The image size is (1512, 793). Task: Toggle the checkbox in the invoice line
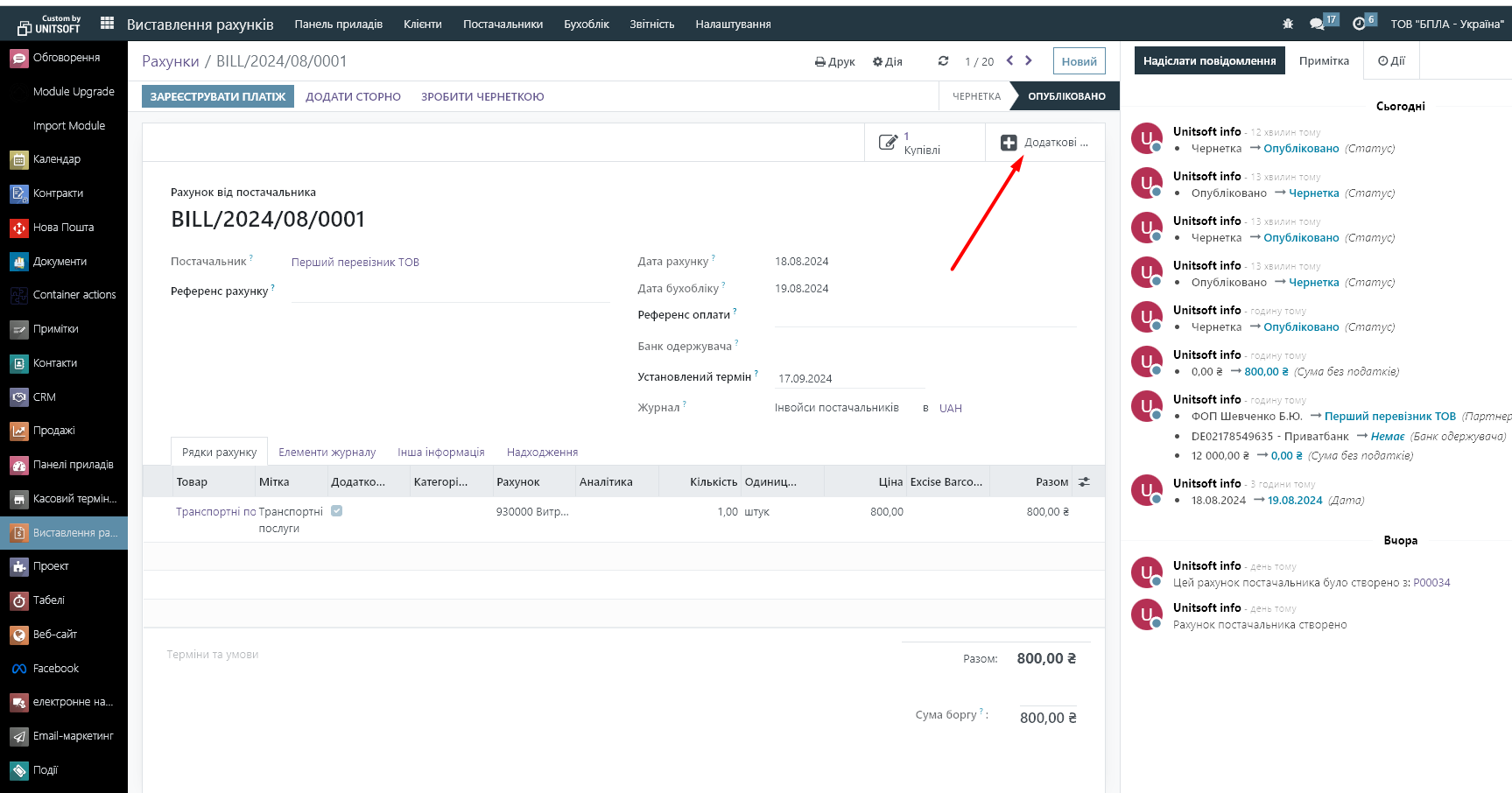(337, 511)
